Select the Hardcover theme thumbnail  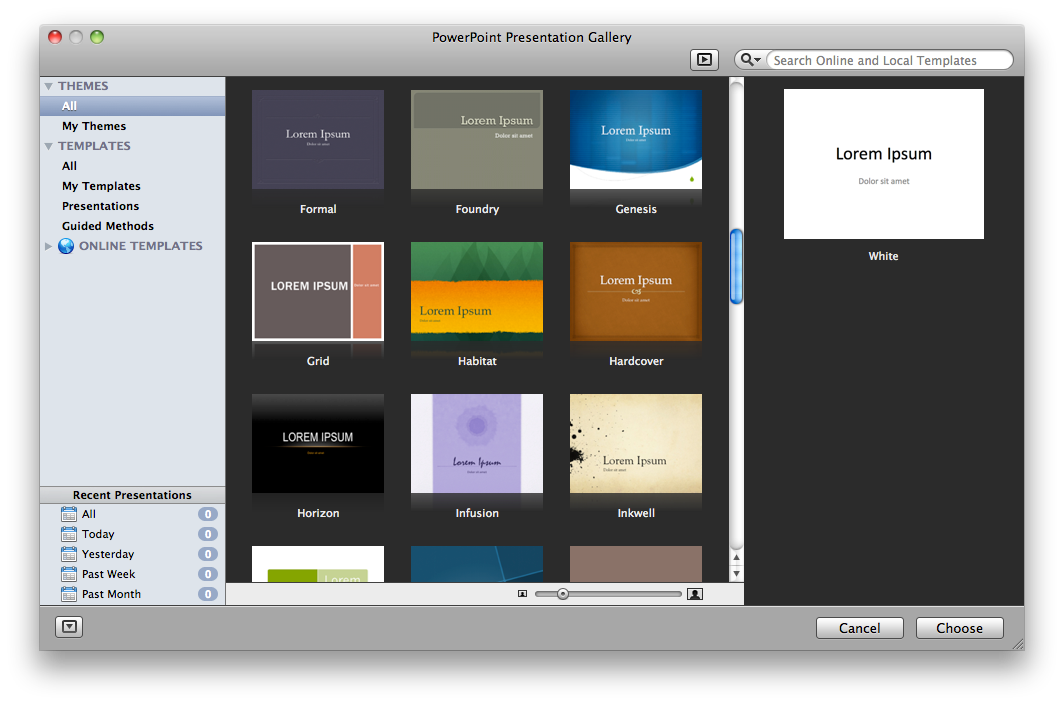[636, 291]
